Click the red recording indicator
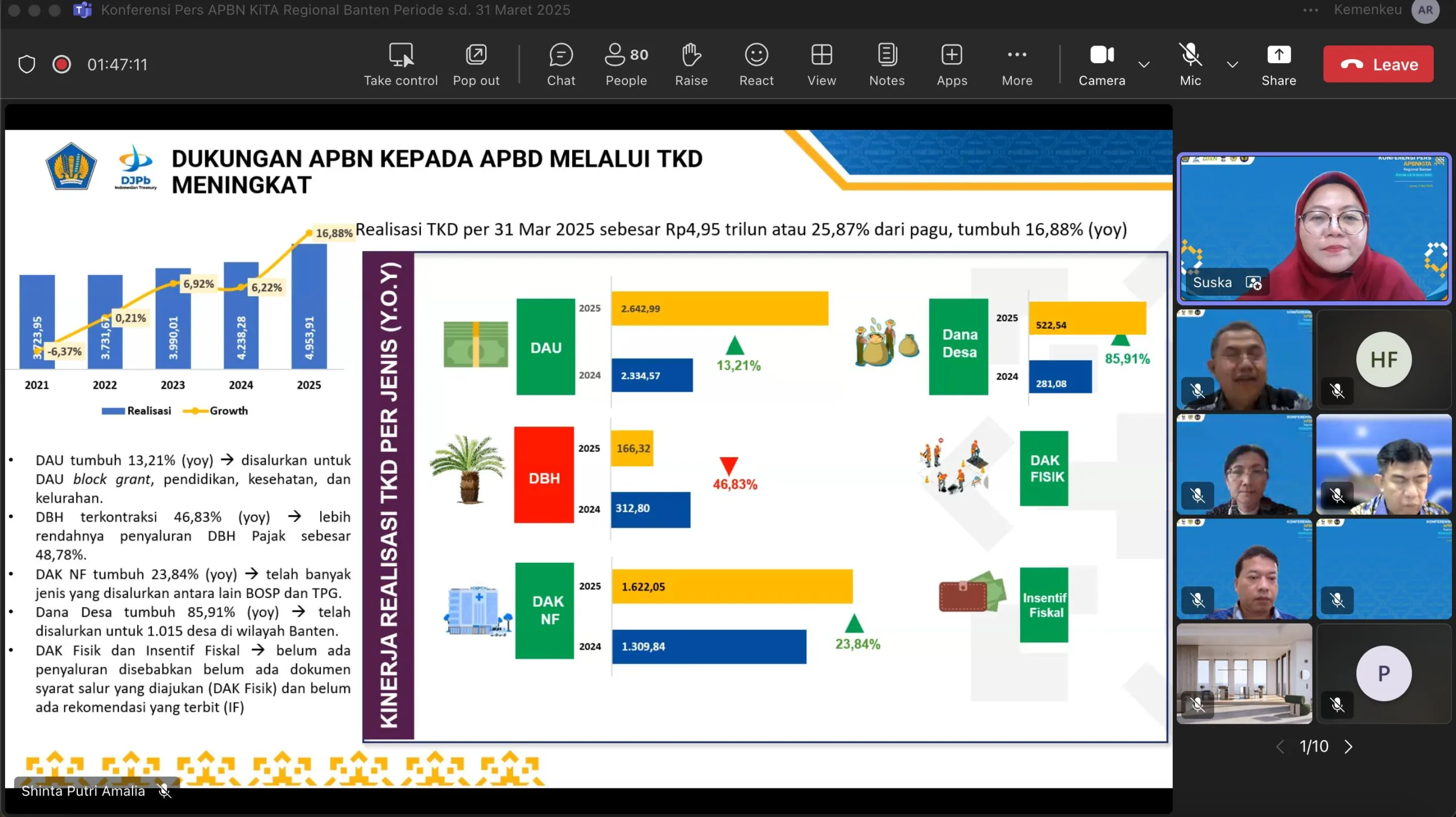1456x817 pixels. pyautogui.click(x=61, y=64)
